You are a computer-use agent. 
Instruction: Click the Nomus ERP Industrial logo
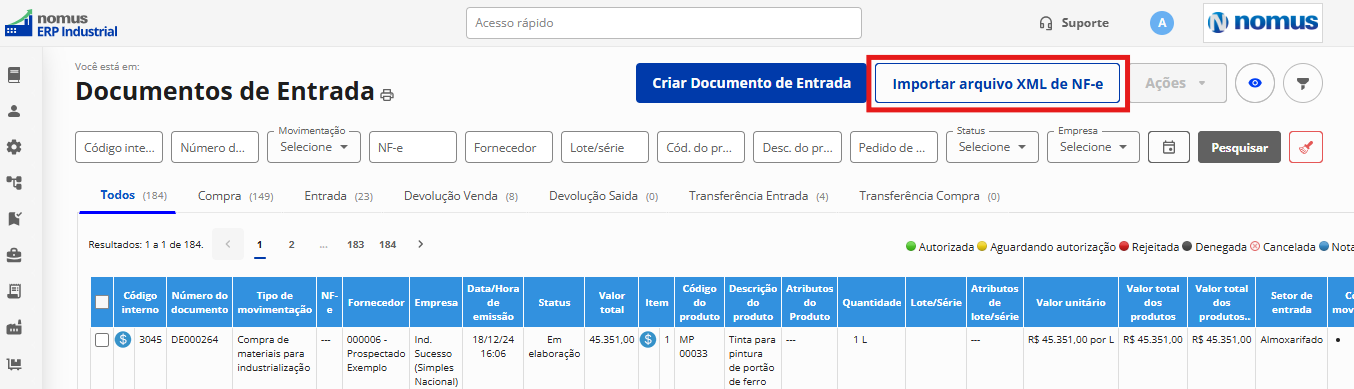click(x=62, y=23)
